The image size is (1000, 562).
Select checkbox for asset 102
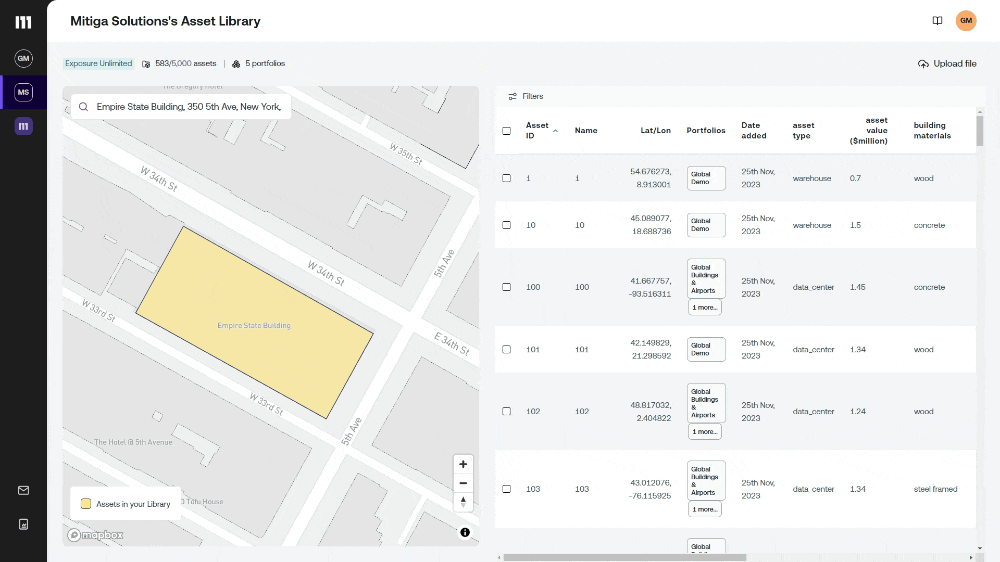pyautogui.click(x=506, y=411)
